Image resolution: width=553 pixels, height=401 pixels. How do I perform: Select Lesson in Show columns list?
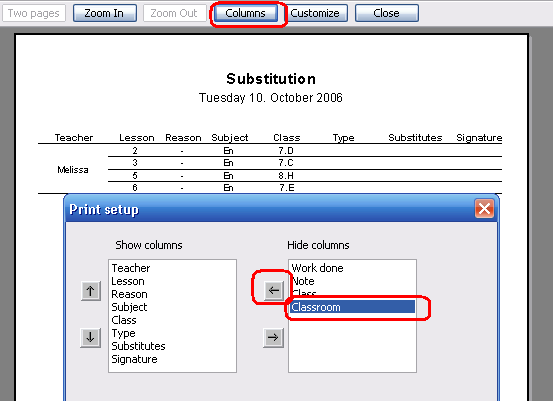(x=128, y=281)
